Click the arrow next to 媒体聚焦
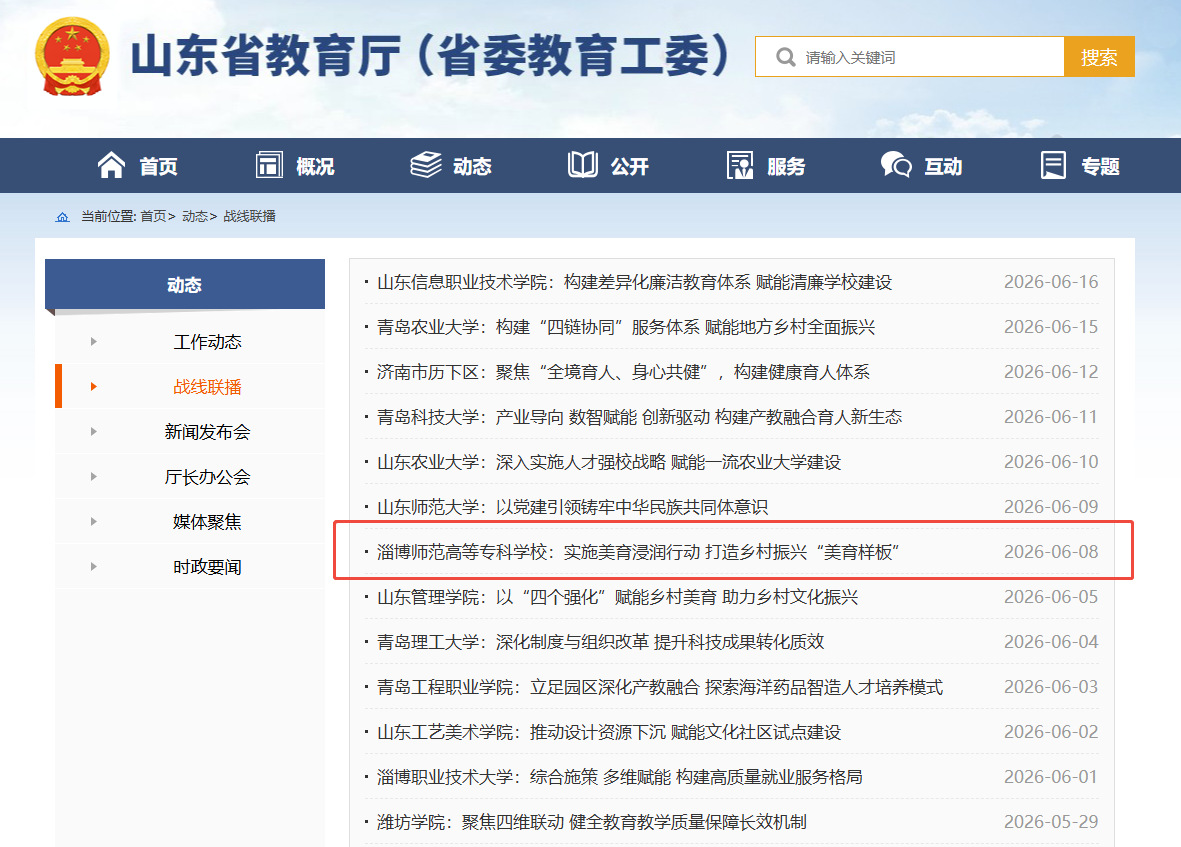Screen dimensions: 1181x847 93,522
